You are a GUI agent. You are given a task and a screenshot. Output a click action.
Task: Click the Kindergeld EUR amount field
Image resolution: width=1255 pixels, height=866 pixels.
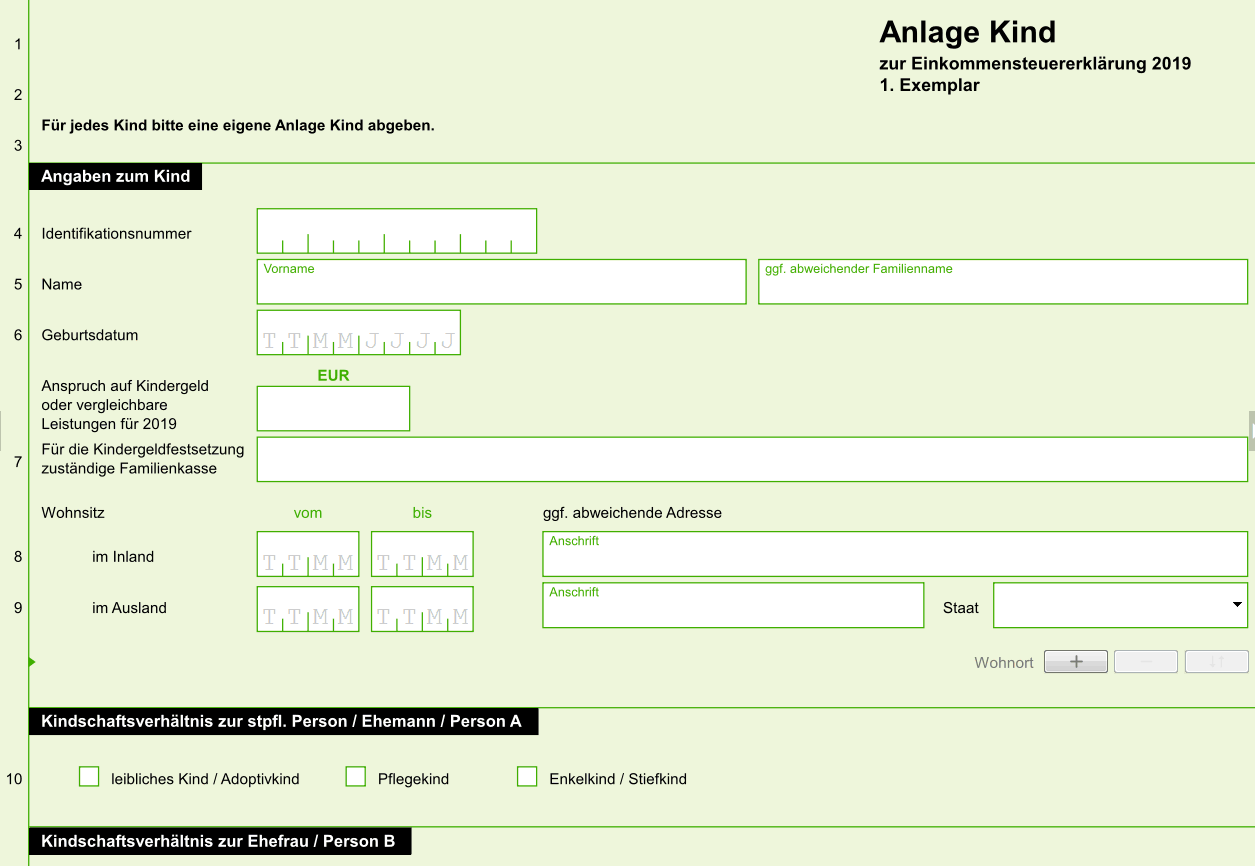coord(333,408)
